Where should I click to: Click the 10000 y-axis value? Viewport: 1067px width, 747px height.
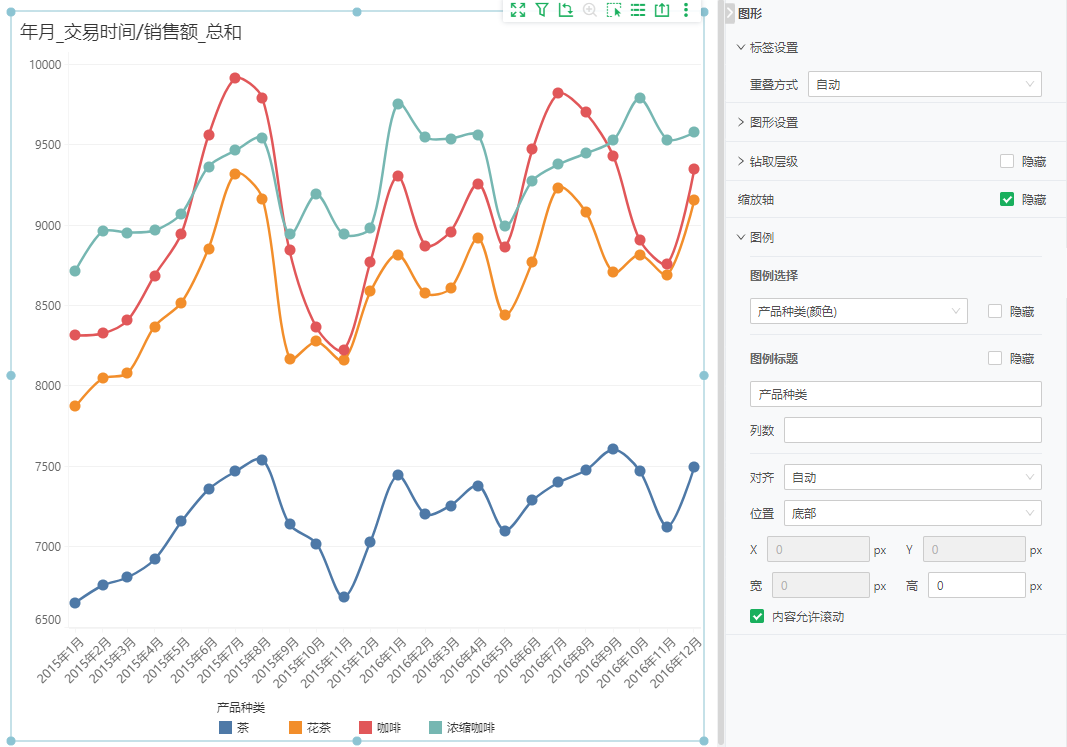(45, 65)
